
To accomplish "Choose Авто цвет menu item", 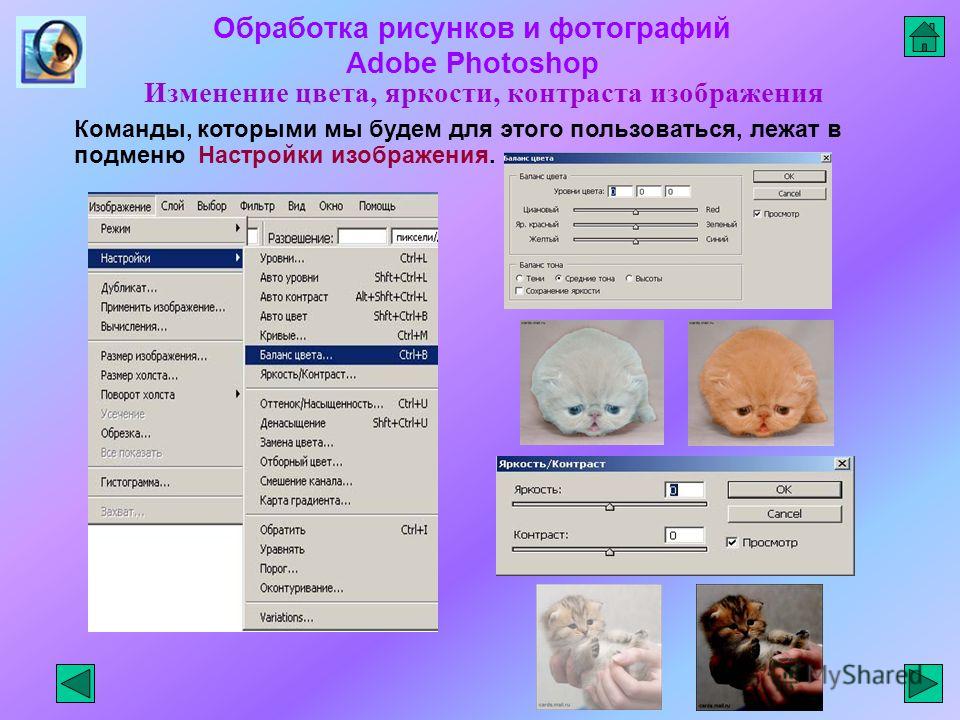I will (x=342, y=317).
